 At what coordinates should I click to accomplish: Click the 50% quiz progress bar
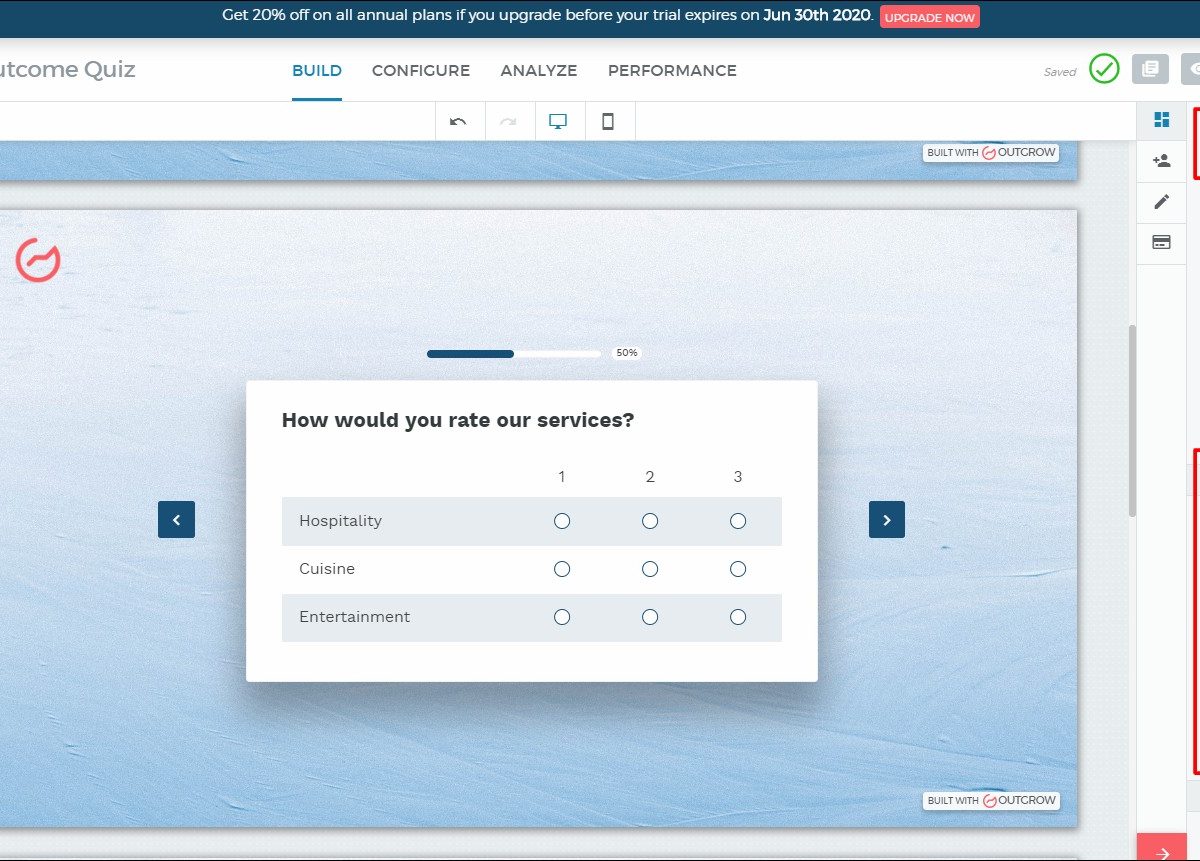tap(514, 354)
